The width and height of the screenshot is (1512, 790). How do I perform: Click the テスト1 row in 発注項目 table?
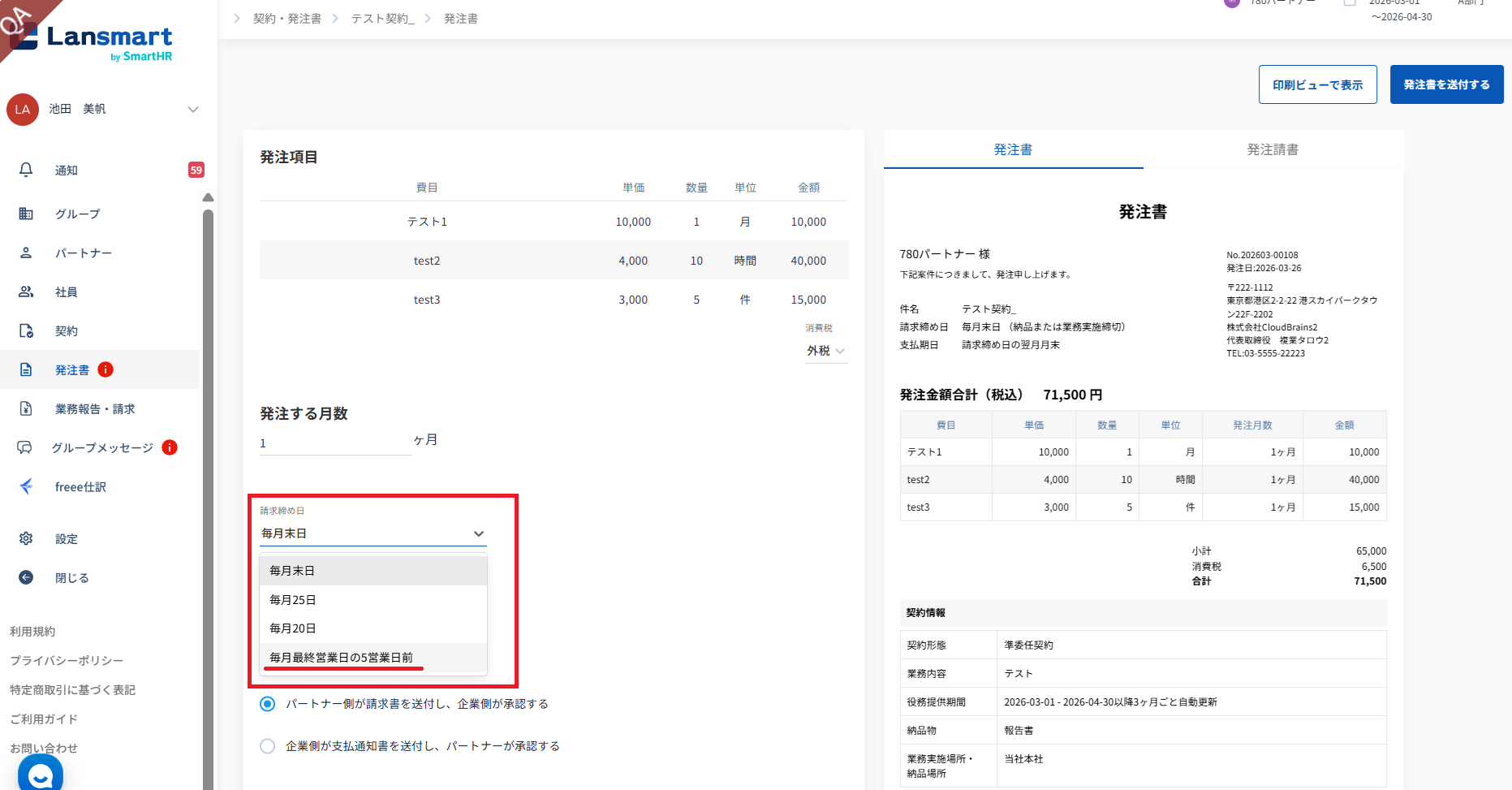[554, 222]
